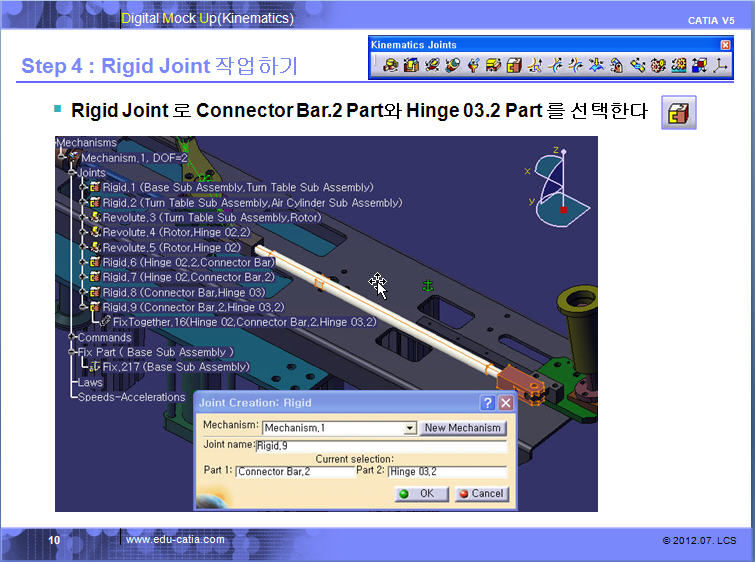Click the New Mechanism button
Image resolution: width=755 pixels, height=562 pixels.
click(x=462, y=428)
